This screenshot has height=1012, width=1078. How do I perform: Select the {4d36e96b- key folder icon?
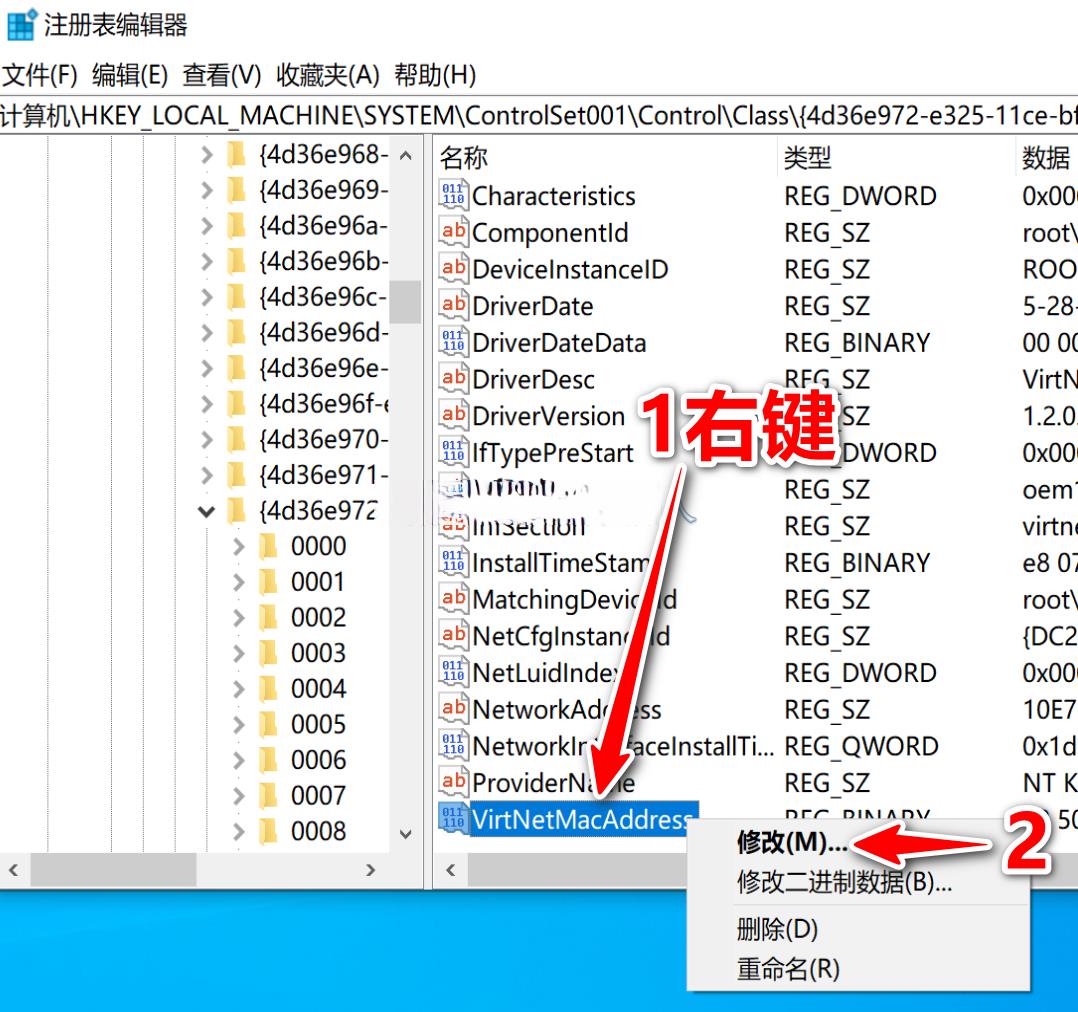[236, 261]
